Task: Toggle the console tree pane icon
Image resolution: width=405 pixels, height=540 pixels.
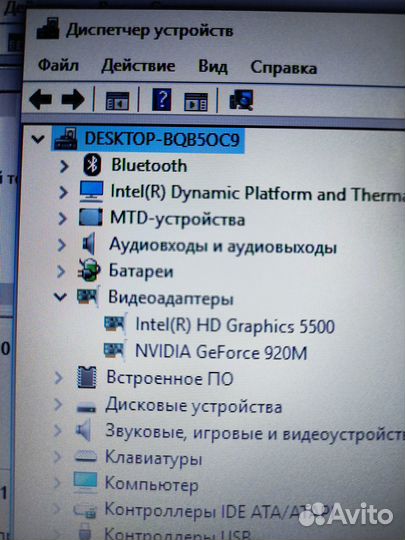Action: point(117,101)
